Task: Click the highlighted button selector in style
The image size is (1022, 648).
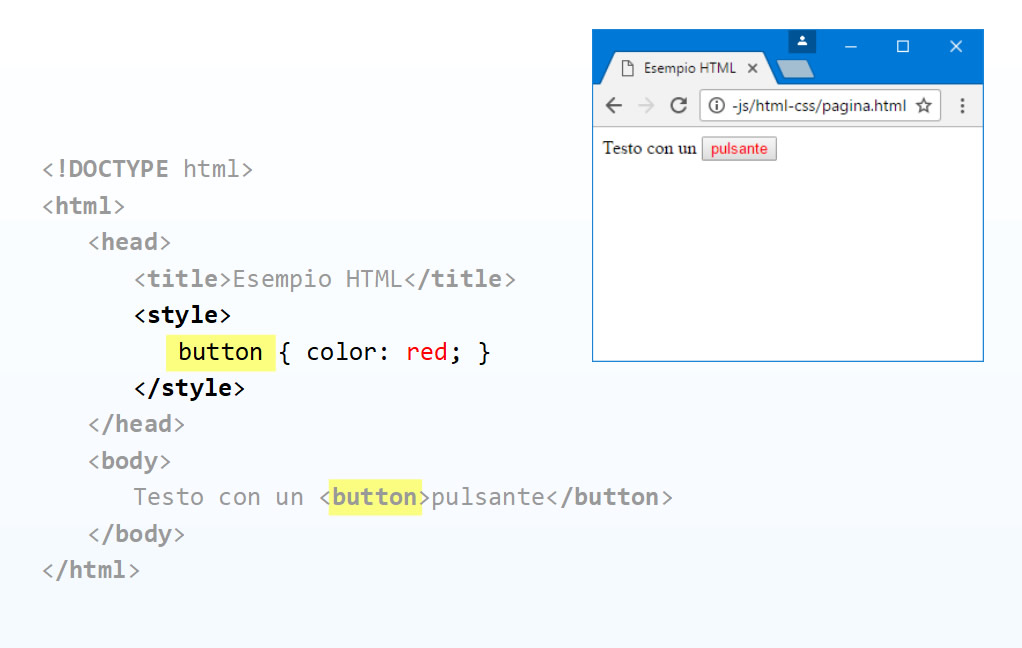Action: click(x=220, y=353)
